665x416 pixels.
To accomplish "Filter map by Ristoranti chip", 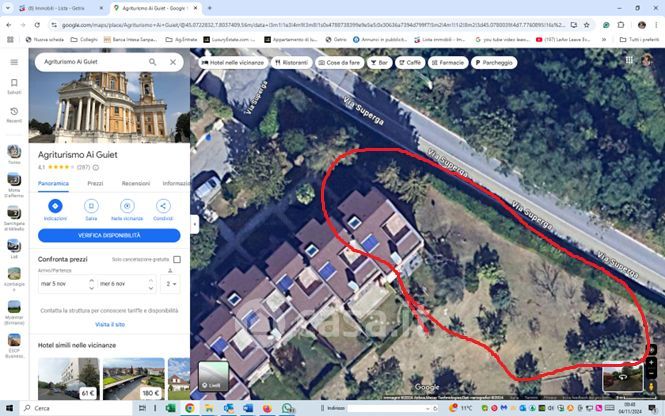I will [291, 62].
